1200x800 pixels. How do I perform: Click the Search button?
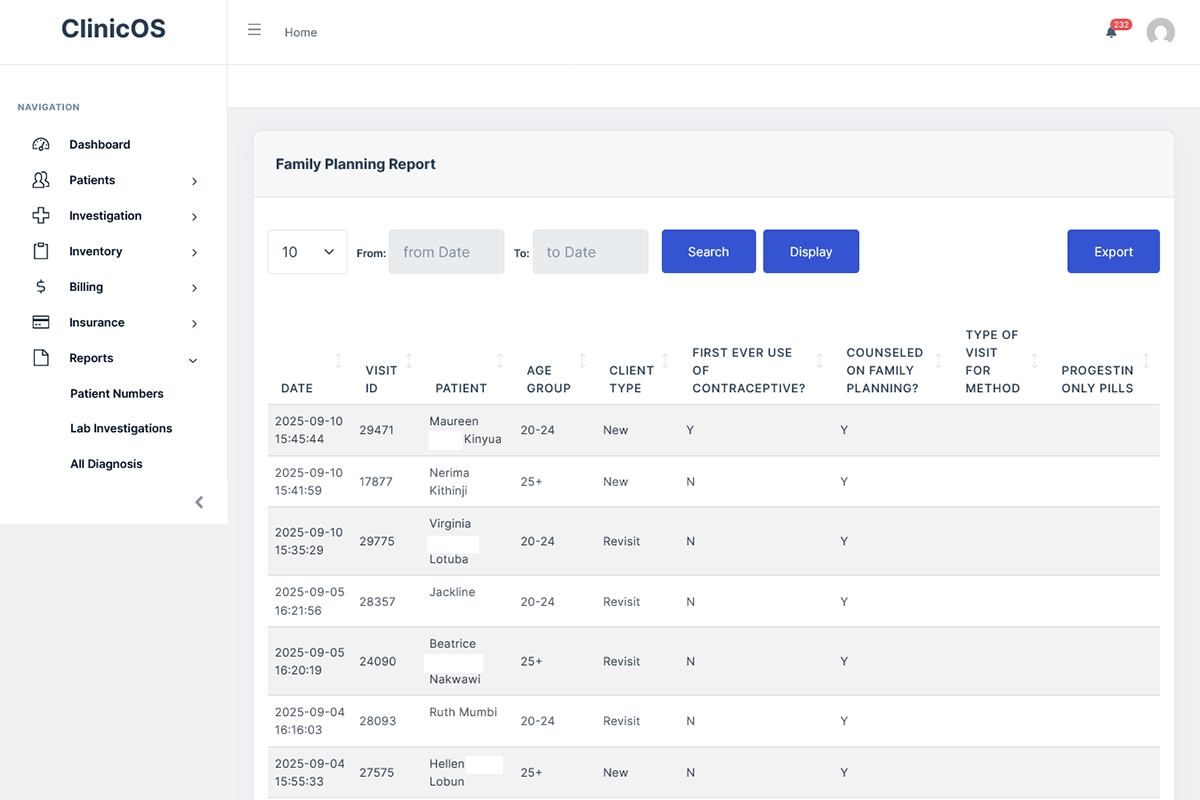point(708,251)
